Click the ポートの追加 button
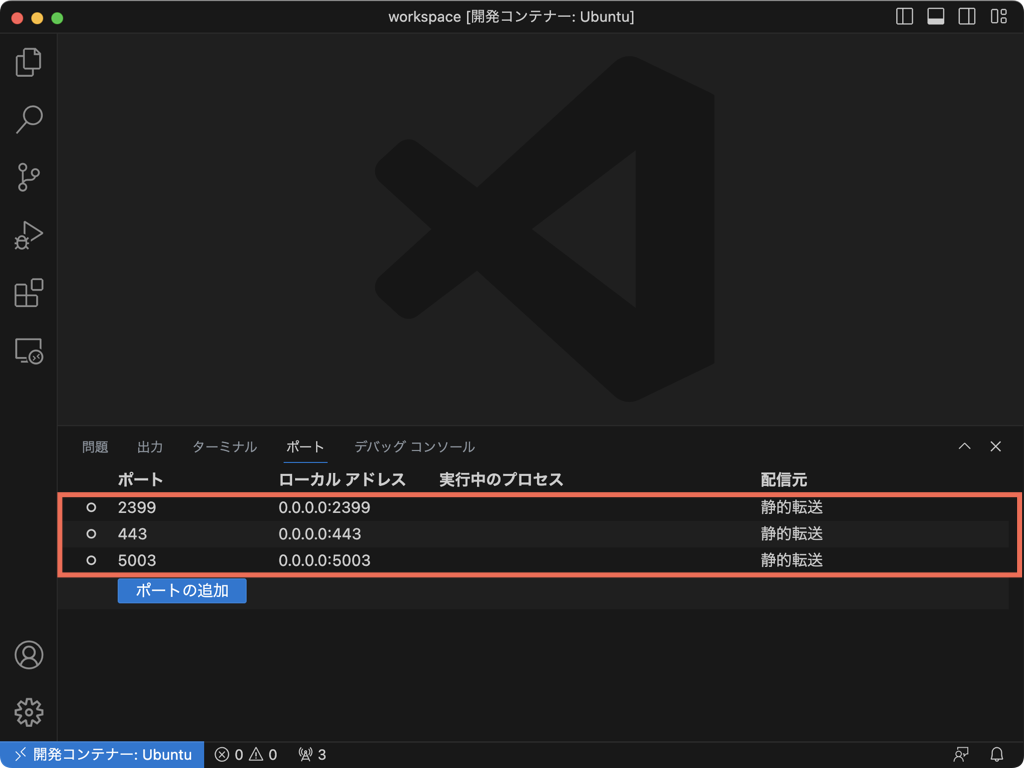Image resolution: width=1024 pixels, height=768 pixels. (x=182, y=591)
